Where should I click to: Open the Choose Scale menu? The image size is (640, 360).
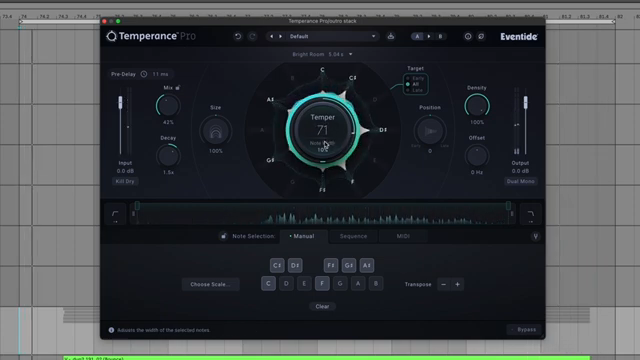click(x=211, y=284)
